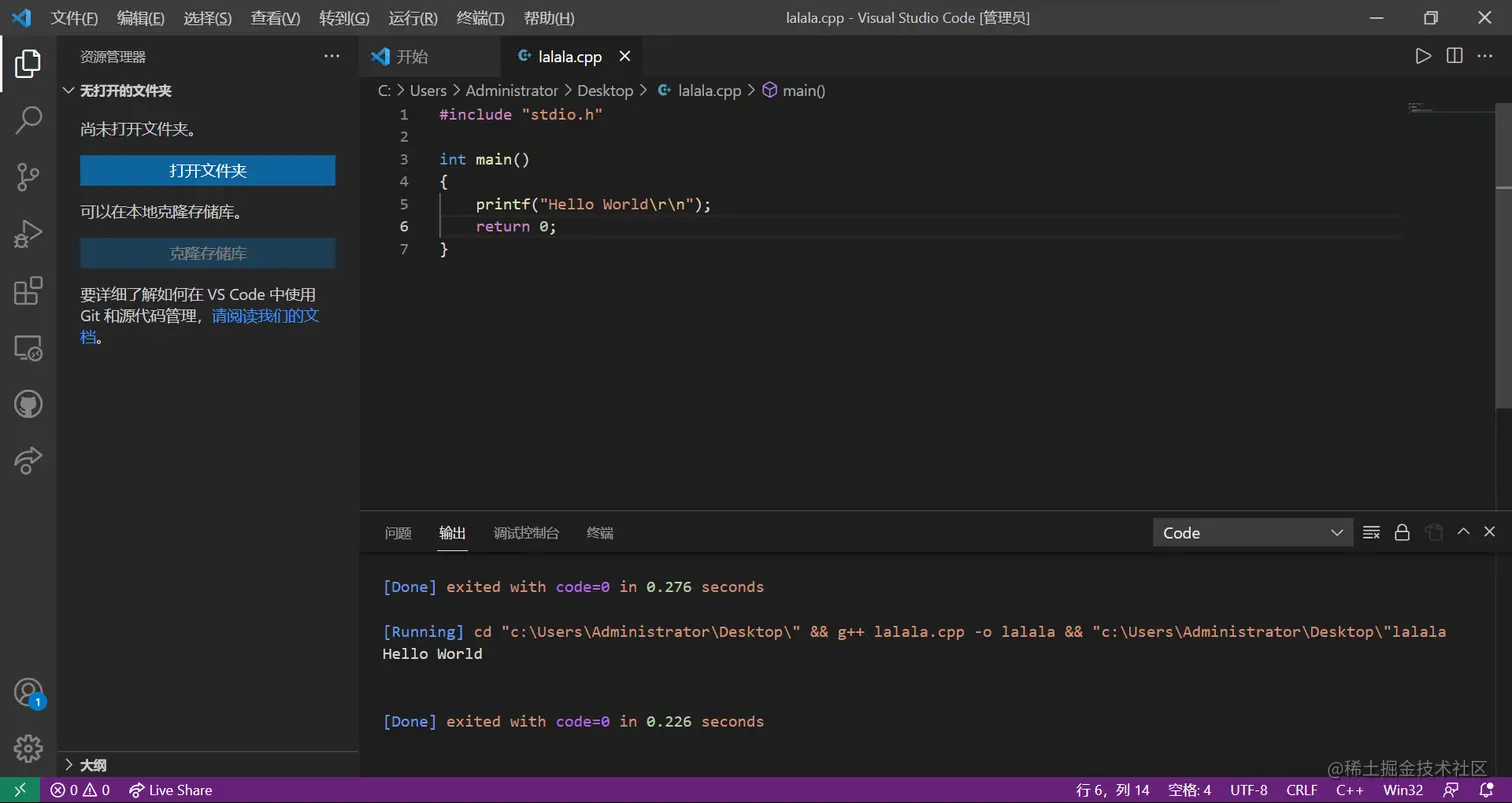Open the Source Control view
The height and width of the screenshot is (803, 1512).
pos(28,178)
